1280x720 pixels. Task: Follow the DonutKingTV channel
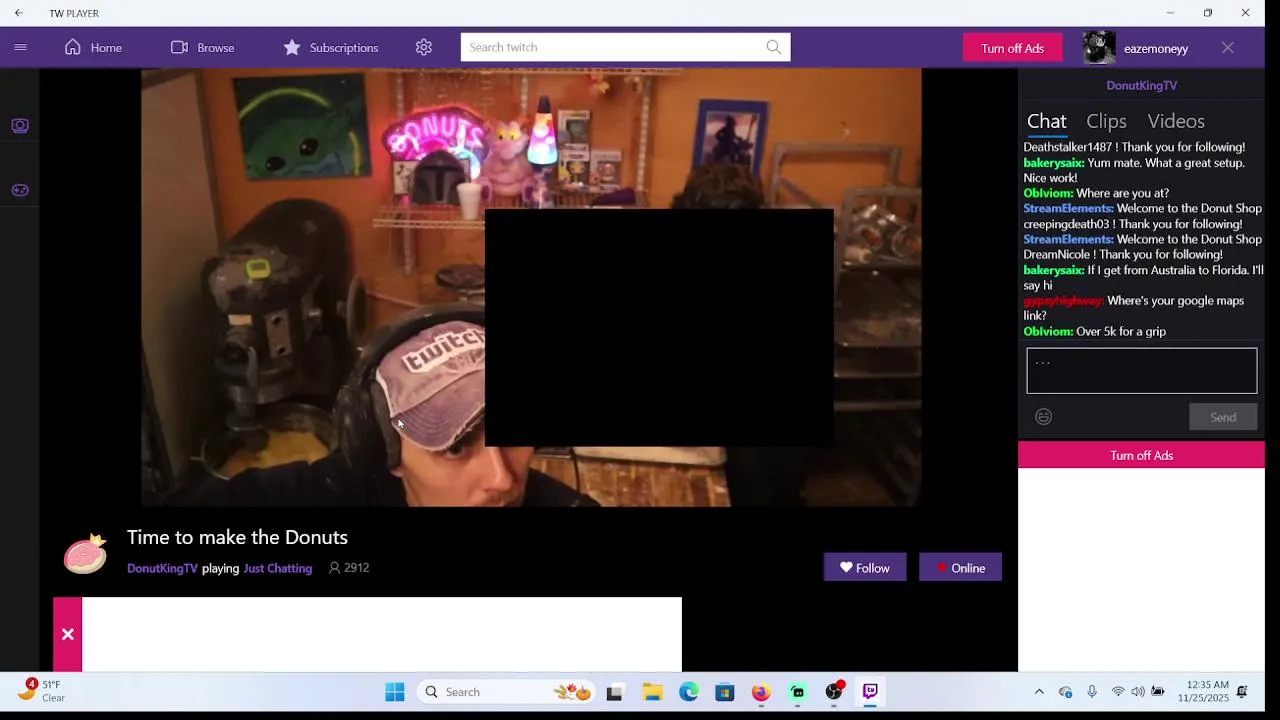(x=864, y=567)
